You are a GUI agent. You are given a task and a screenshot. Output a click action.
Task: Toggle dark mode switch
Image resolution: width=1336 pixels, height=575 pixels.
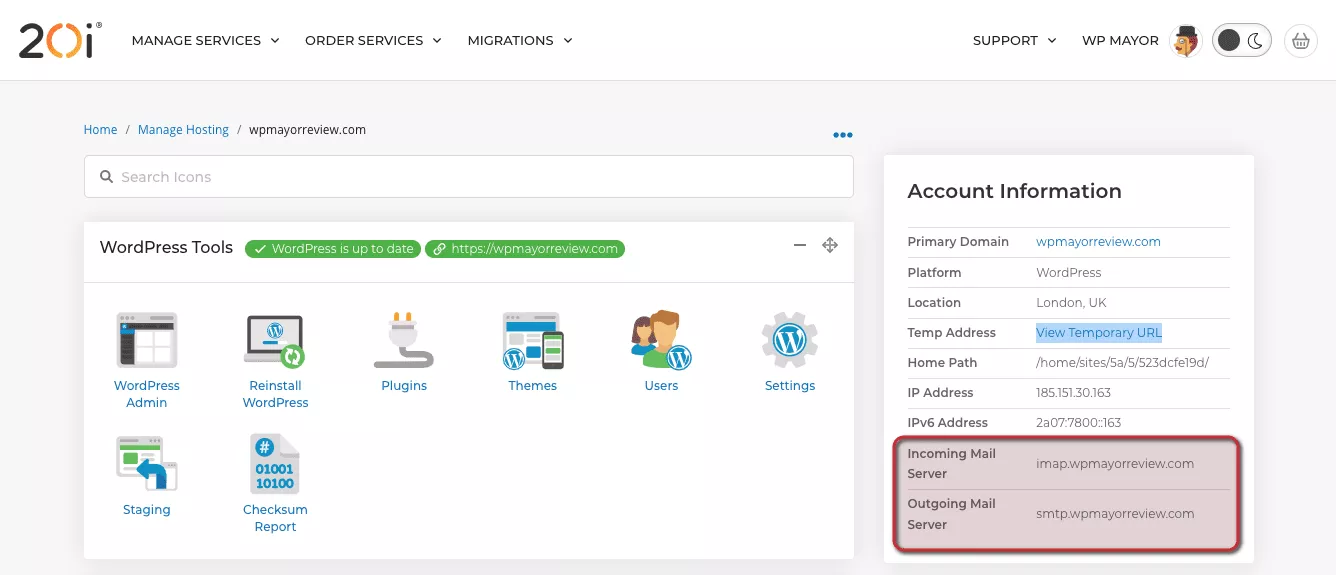(1242, 40)
